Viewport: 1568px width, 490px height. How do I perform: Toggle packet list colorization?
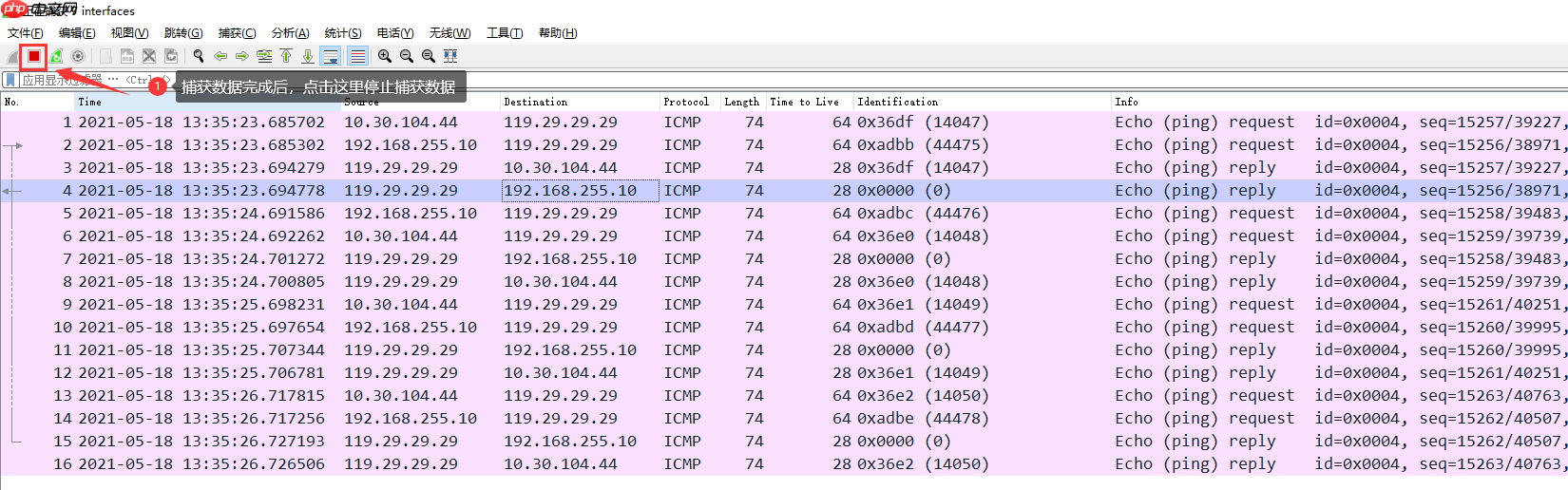click(357, 56)
